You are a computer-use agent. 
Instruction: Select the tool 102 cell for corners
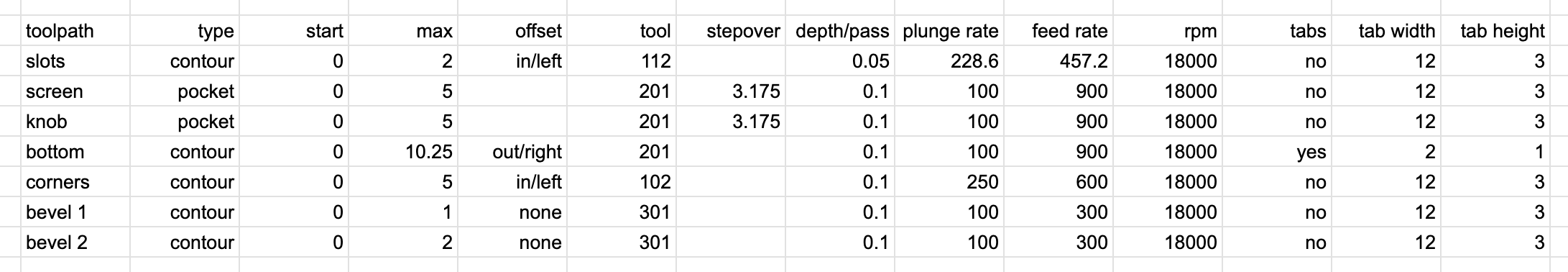pos(622,182)
